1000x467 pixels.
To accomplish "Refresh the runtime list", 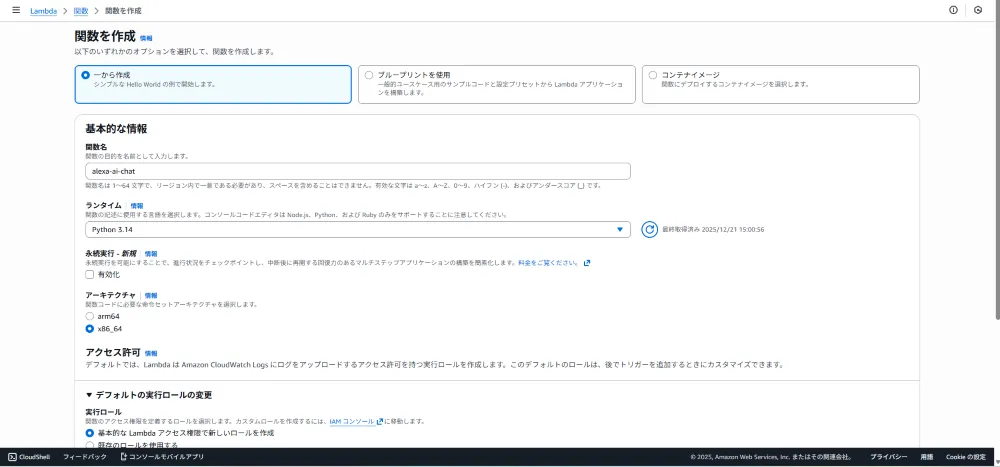I will (x=649, y=230).
